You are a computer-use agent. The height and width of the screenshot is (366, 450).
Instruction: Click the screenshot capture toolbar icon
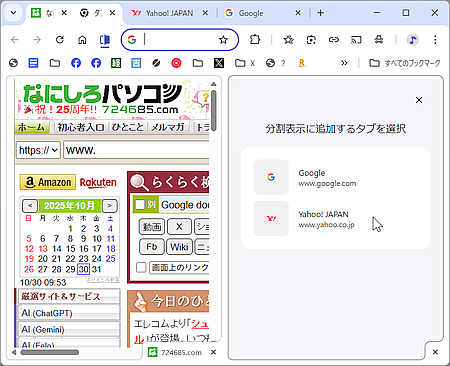point(311,40)
